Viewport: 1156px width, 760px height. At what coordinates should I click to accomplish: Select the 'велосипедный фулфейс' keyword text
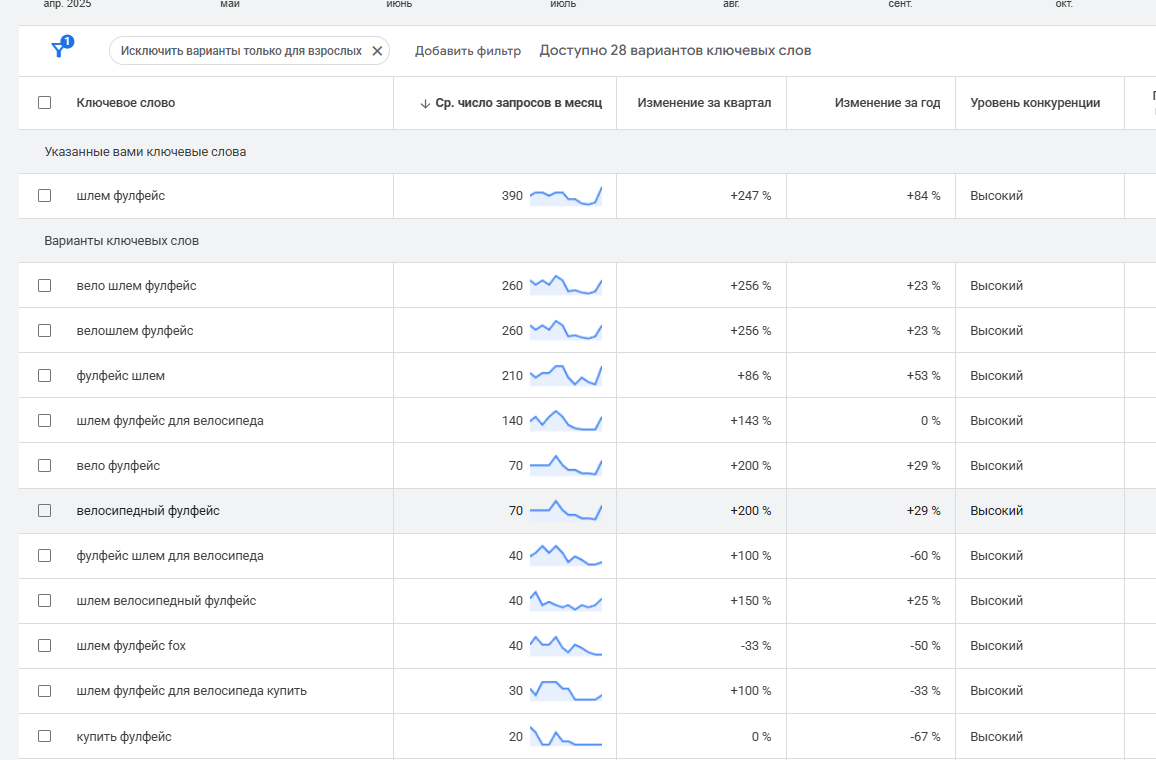pyautogui.click(x=148, y=511)
